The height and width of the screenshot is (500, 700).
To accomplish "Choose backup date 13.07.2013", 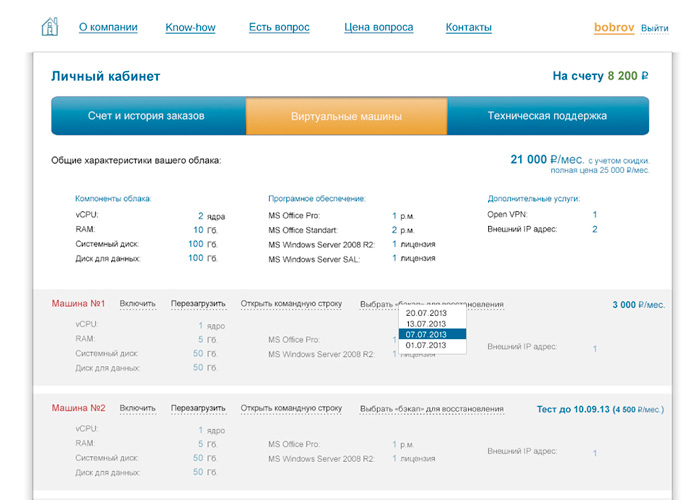I will (x=432, y=324).
